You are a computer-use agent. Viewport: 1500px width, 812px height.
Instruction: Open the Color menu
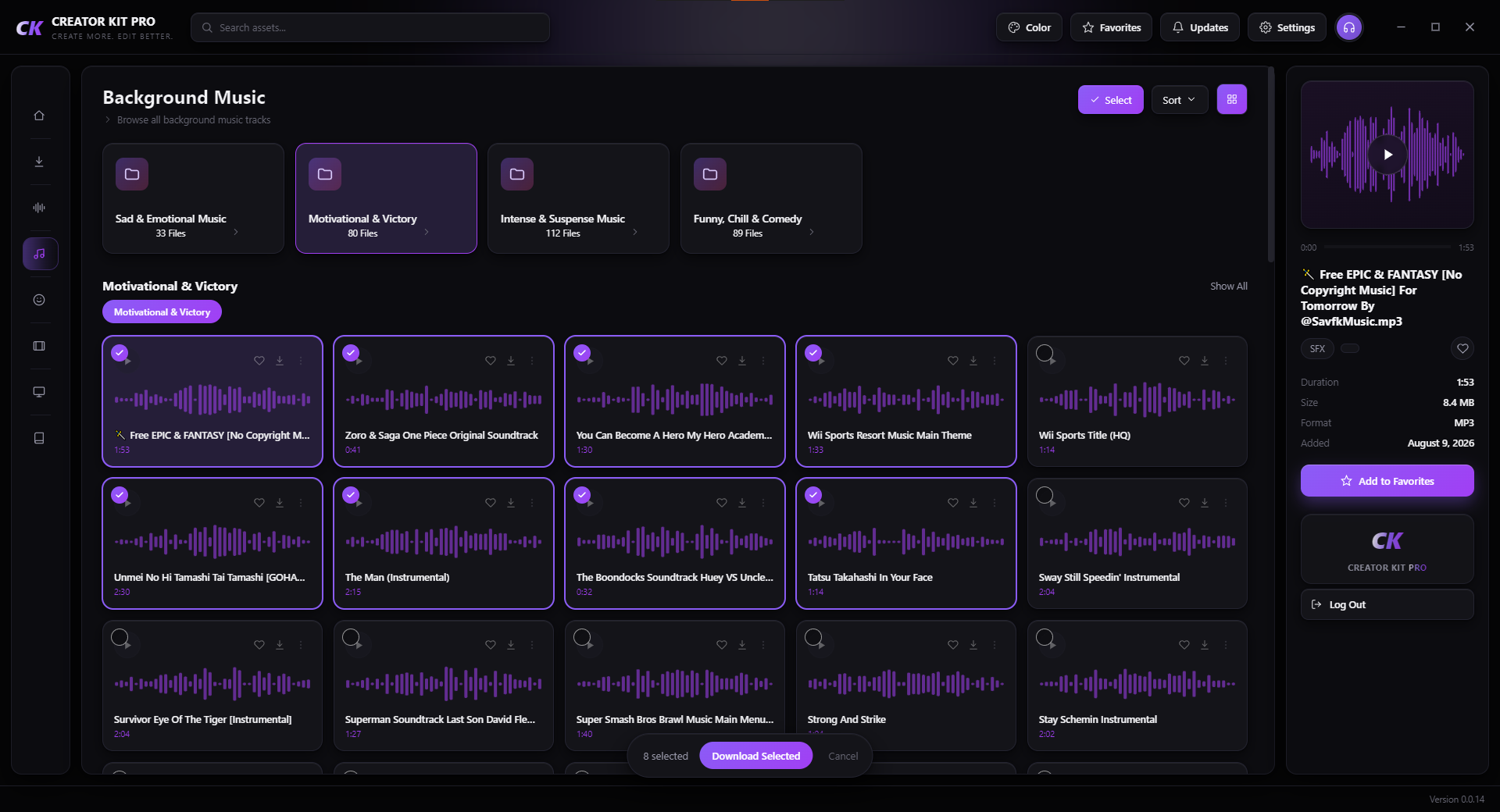[x=1029, y=27]
